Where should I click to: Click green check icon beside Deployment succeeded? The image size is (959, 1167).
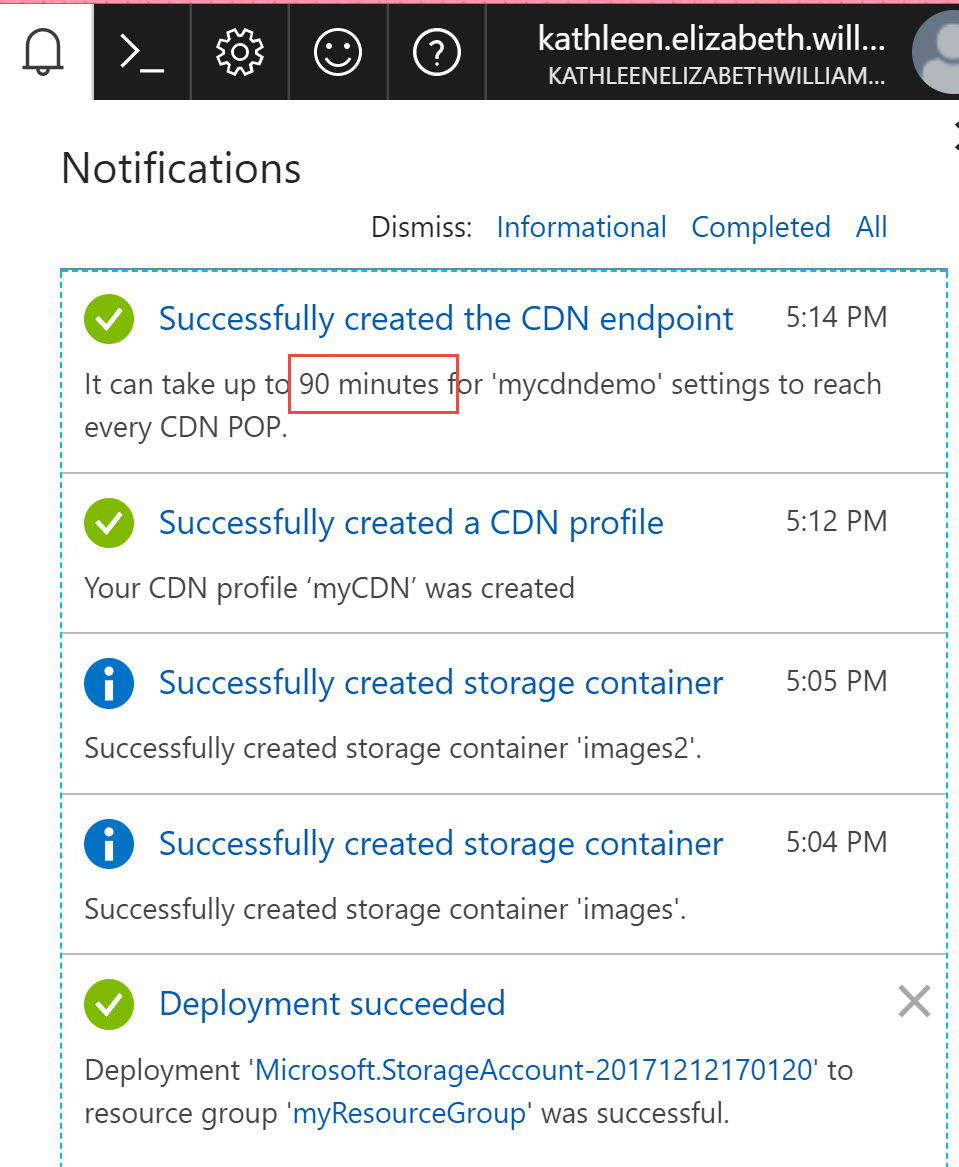(109, 1004)
